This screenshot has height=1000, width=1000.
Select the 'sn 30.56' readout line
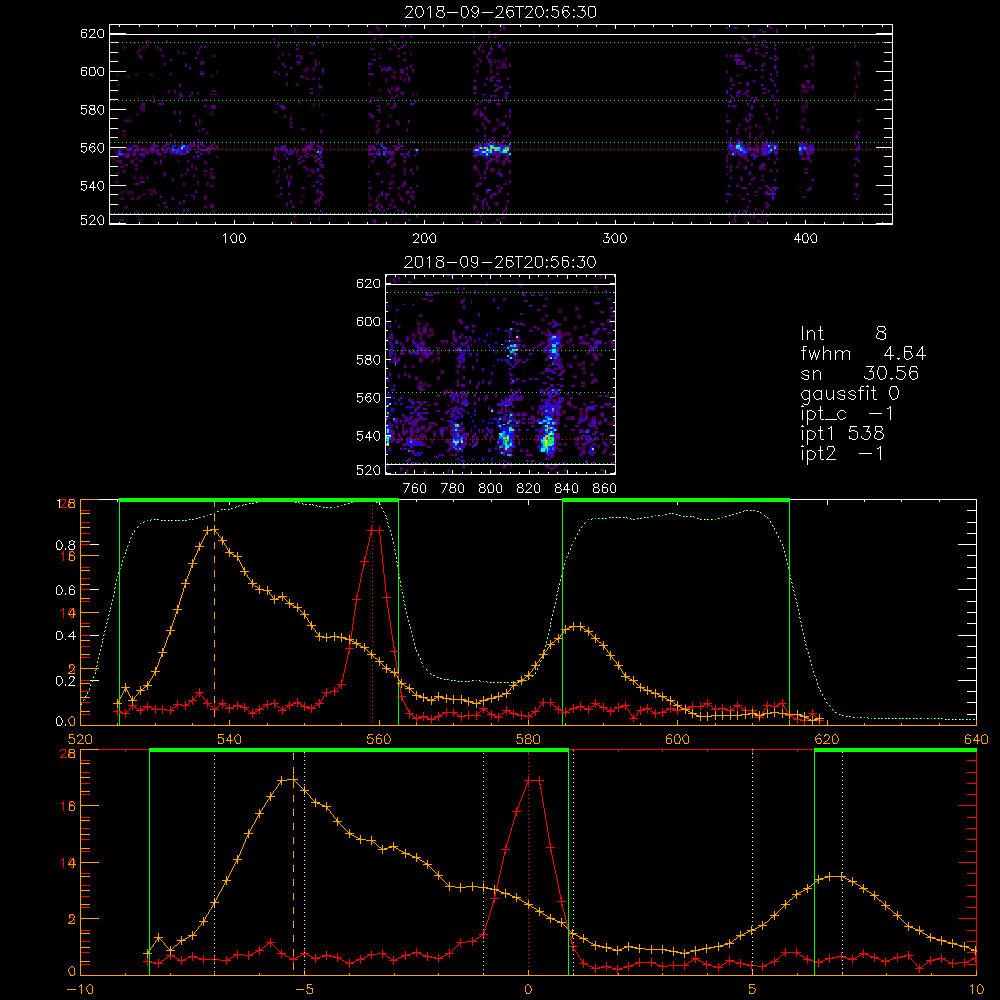859,373
